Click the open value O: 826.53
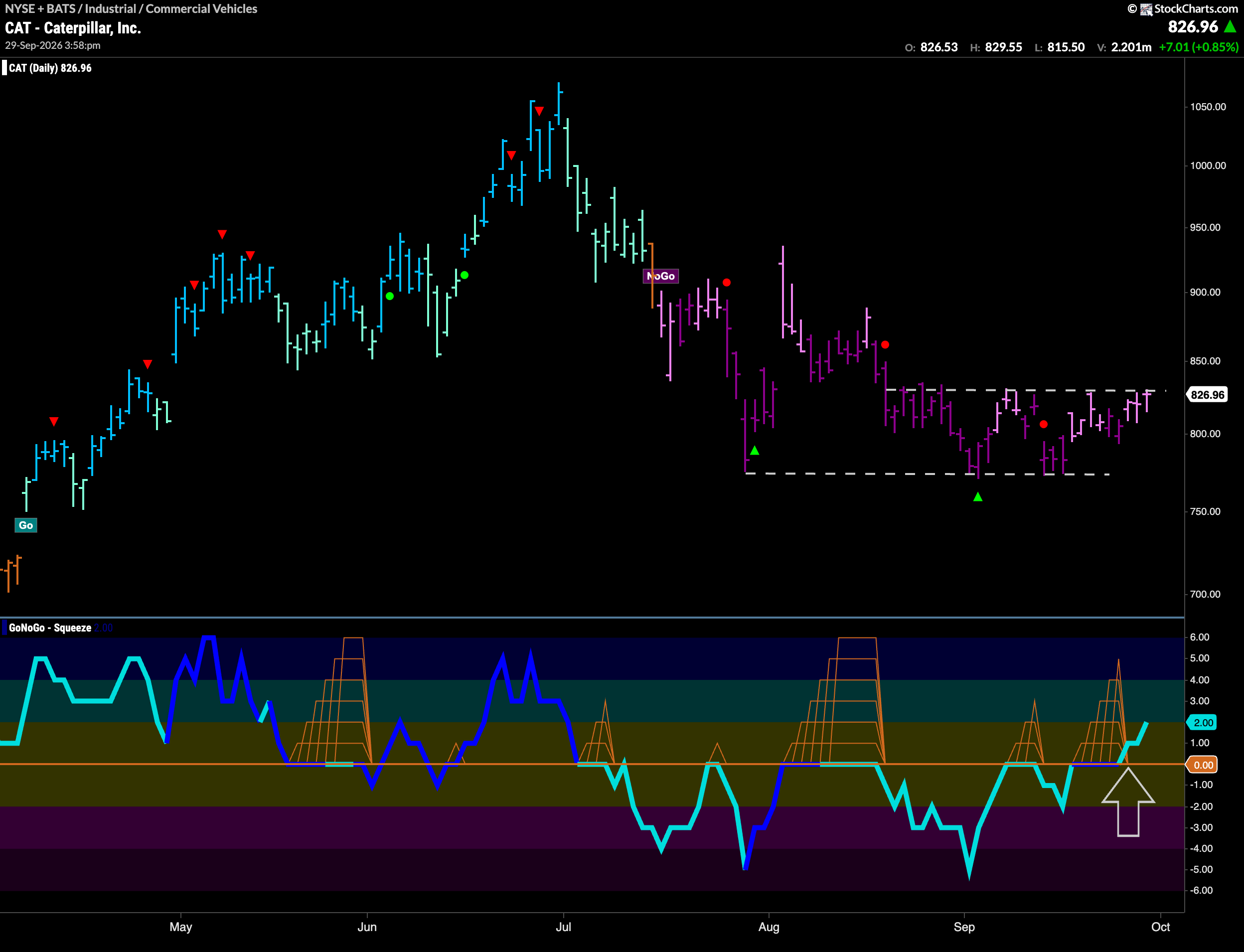Screen dimensions: 1244x952 [x=931, y=47]
